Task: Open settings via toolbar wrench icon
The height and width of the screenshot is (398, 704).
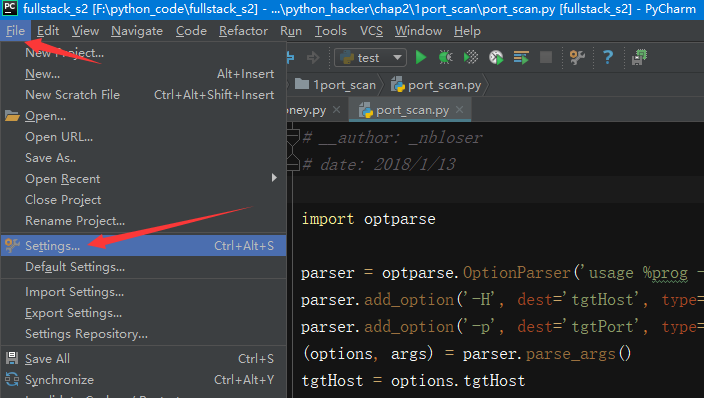Action: 577,57
